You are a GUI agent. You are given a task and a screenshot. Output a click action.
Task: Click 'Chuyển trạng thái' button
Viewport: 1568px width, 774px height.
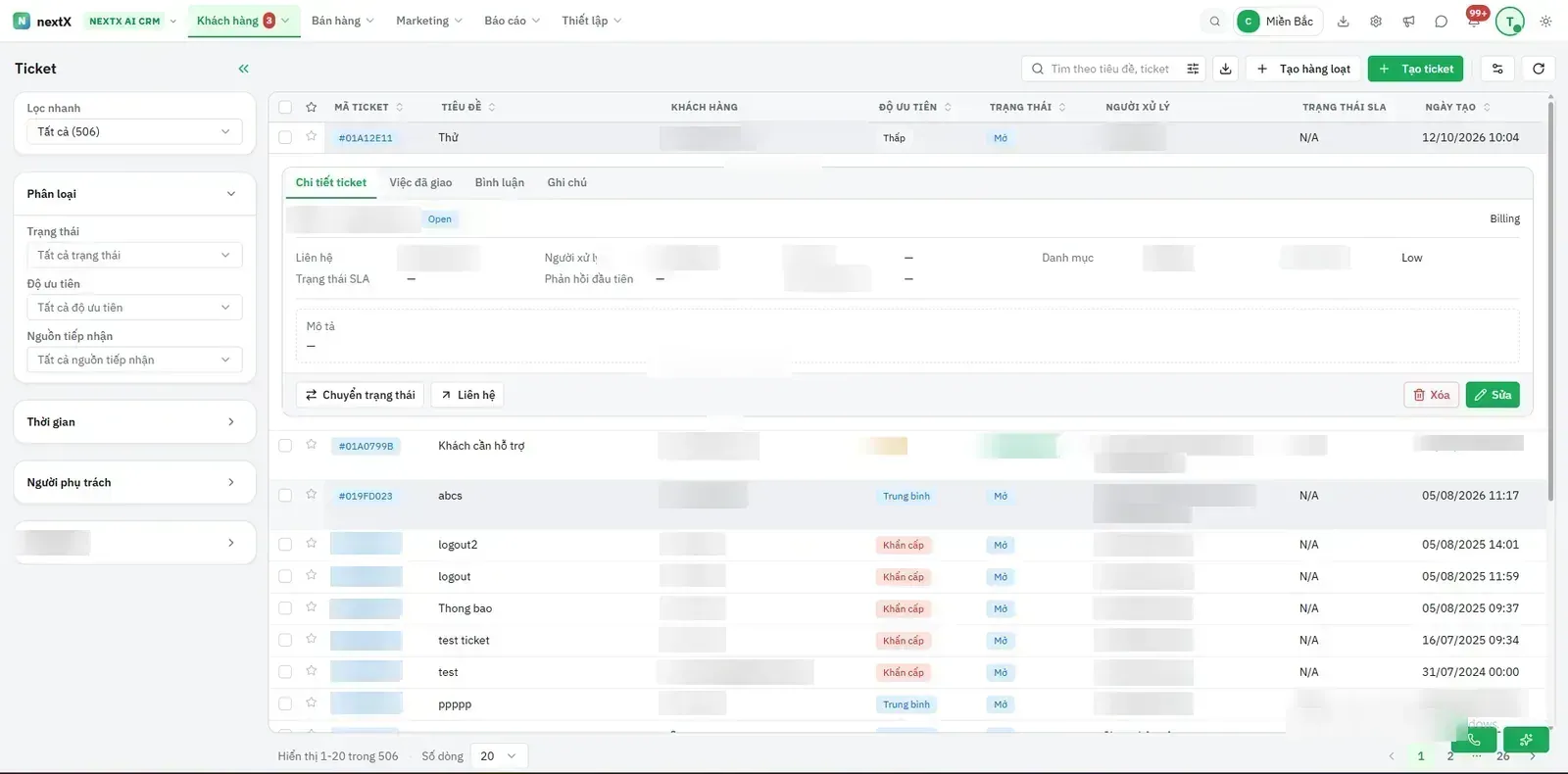pos(360,395)
